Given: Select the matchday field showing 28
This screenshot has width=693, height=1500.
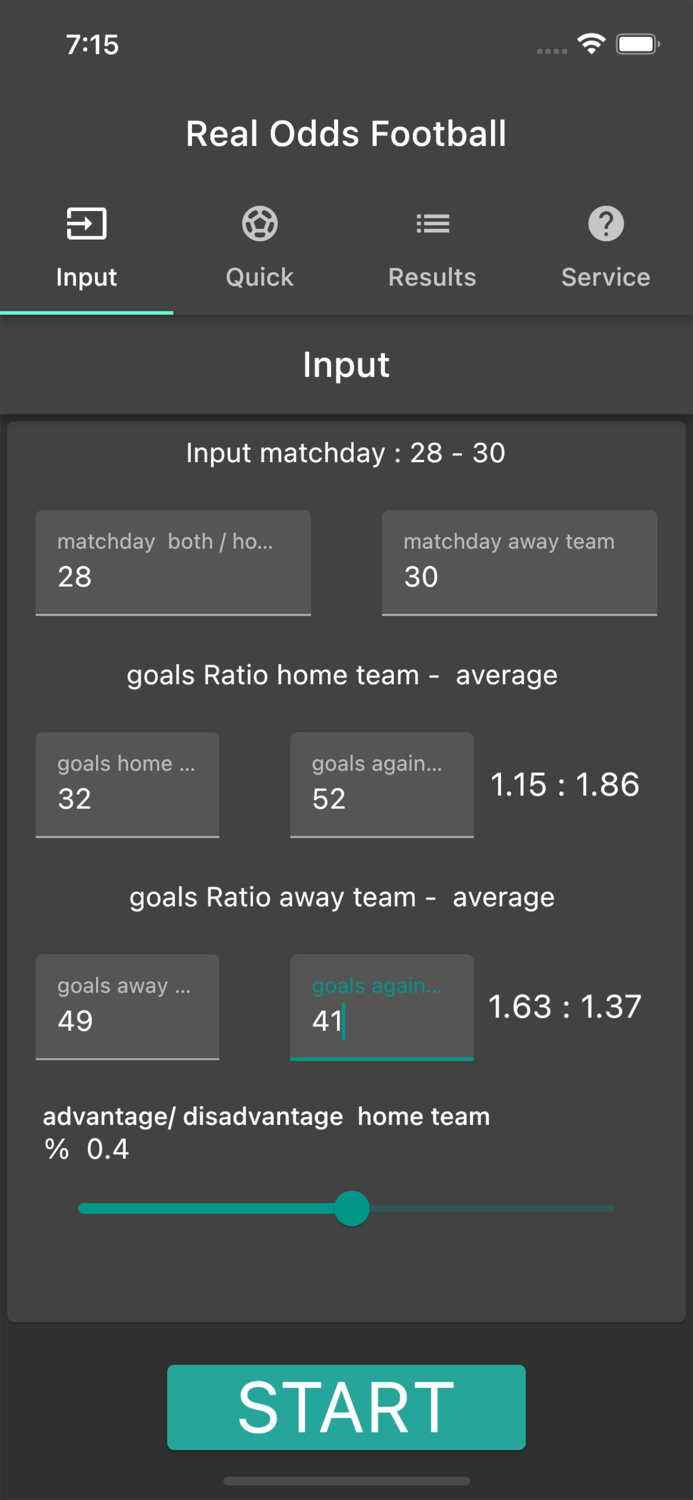Looking at the screenshot, I should (x=172, y=563).
